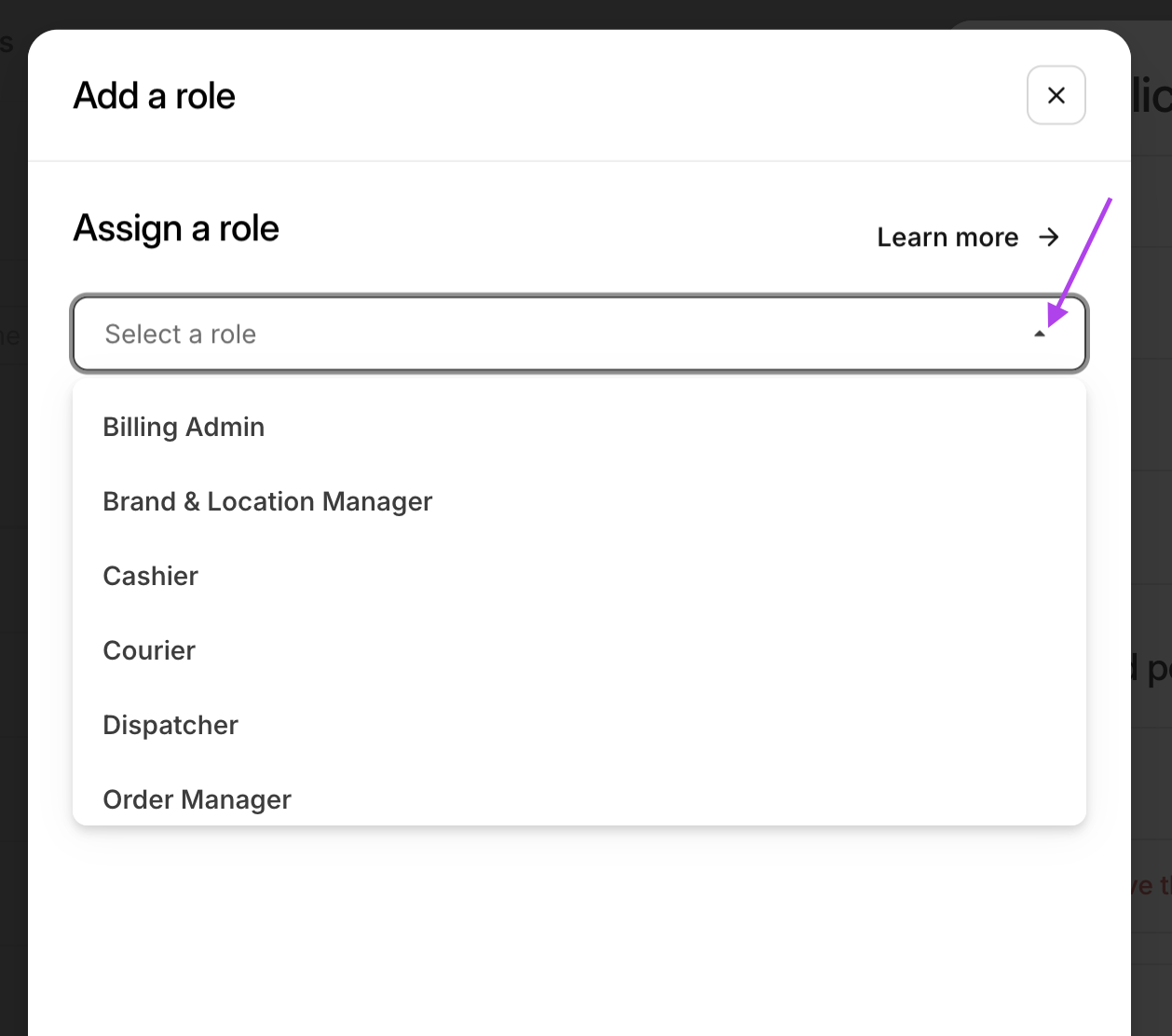
Task: Choose Billing Admin from the role list
Action: pyautogui.click(x=184, y=427)
